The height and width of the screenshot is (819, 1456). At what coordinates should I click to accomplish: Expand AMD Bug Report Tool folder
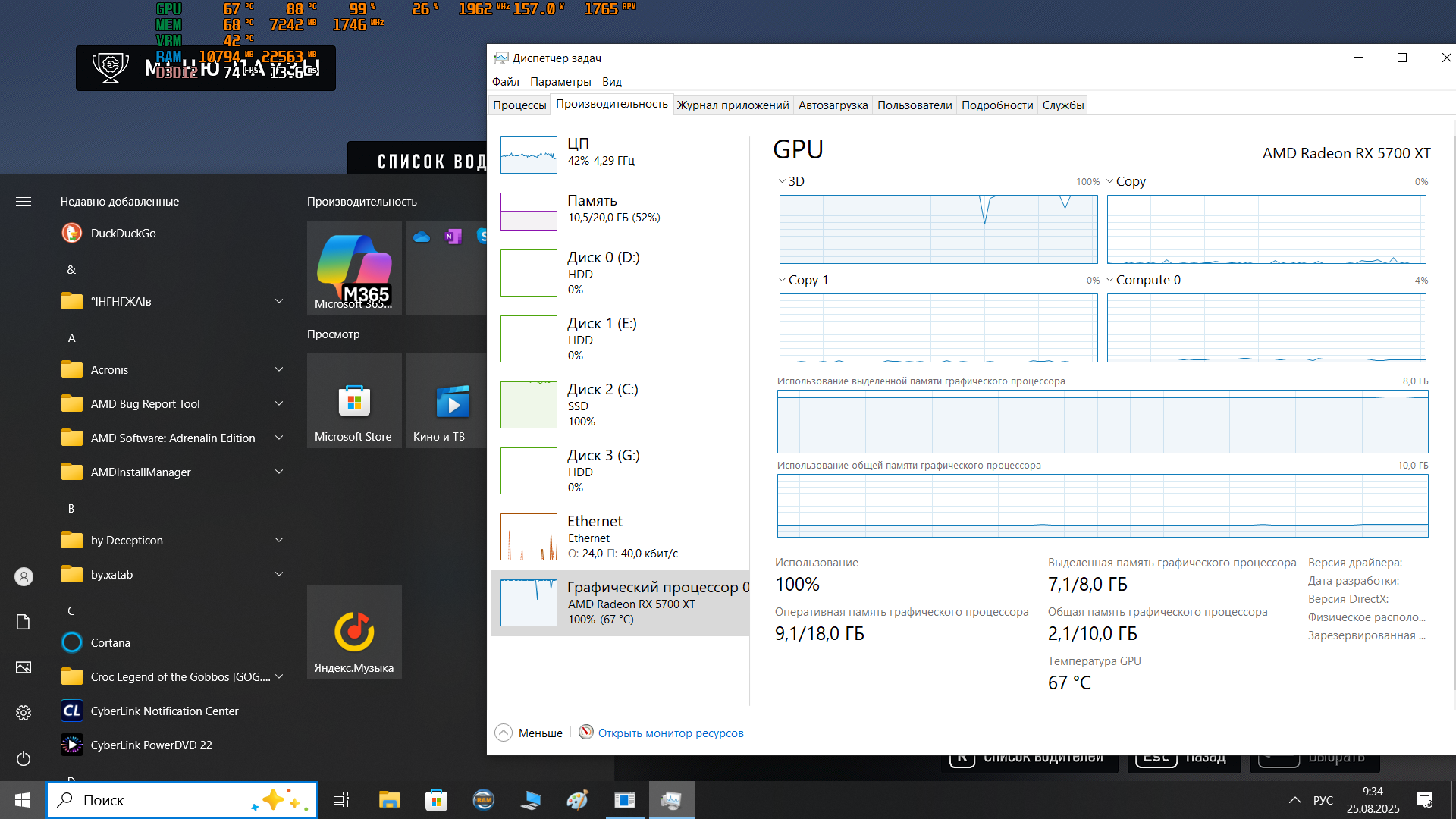[278, 403]
